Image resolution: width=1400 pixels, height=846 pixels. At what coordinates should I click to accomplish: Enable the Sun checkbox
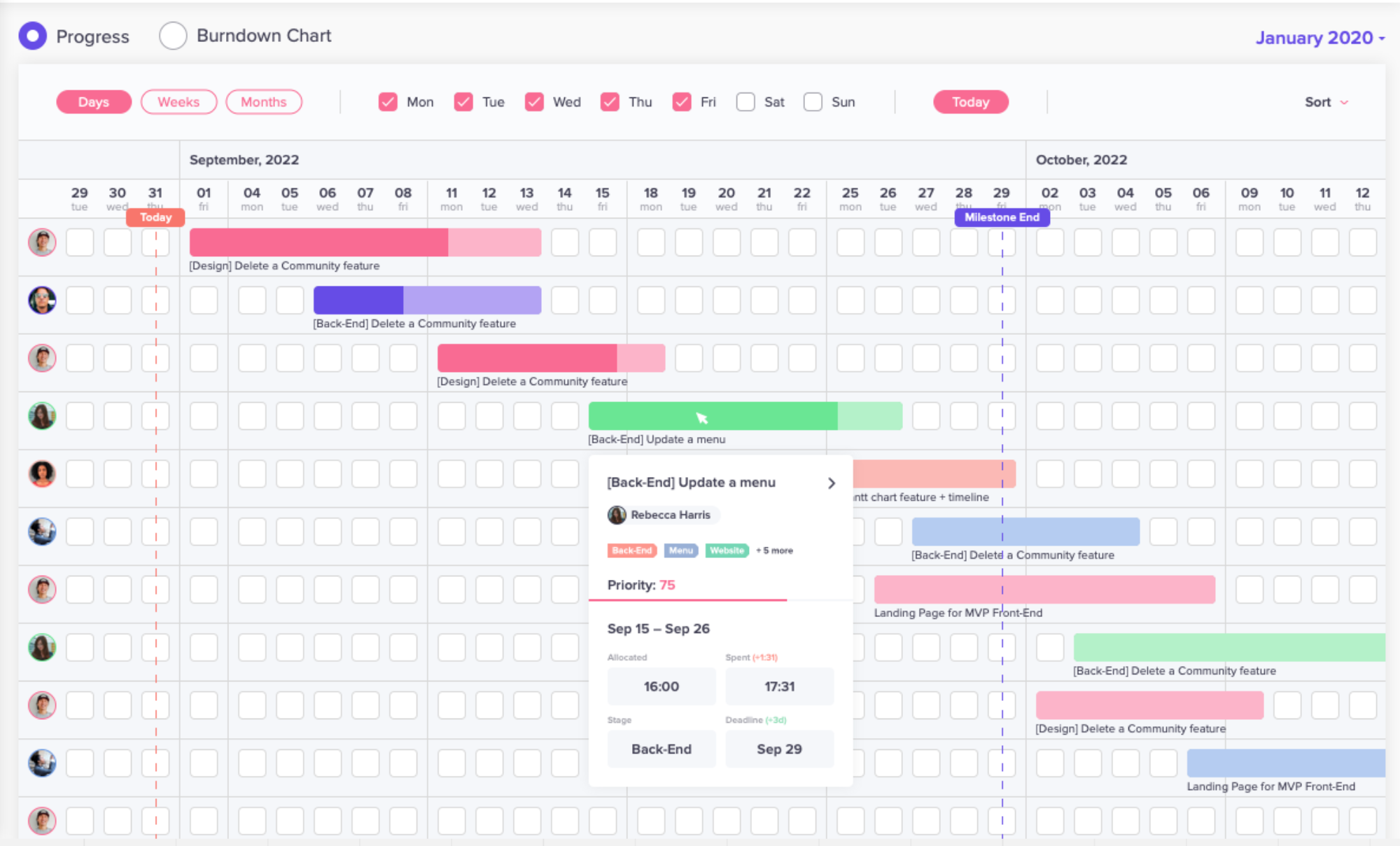click(813, 102)
